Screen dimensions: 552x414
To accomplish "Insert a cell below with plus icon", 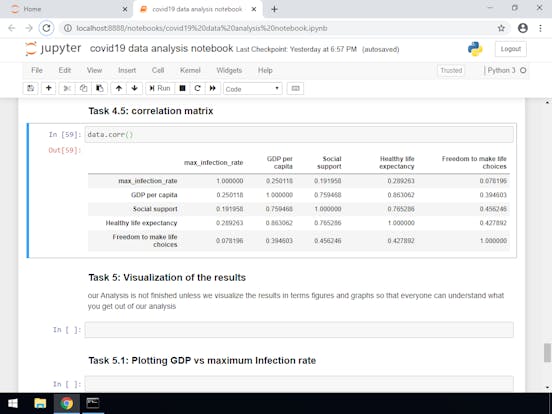I will pyautogui.click(x=49, y=88).
